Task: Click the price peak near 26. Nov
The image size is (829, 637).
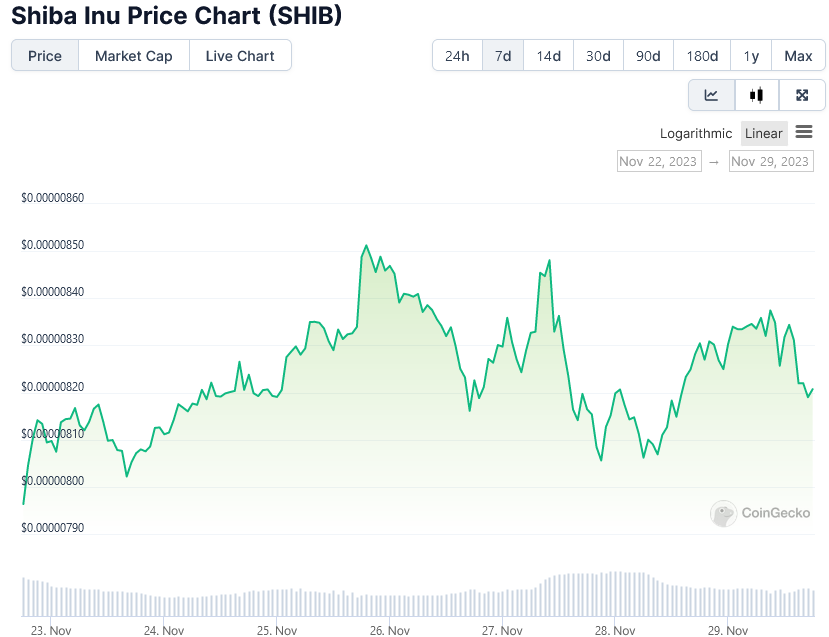Action: [366, 246]
